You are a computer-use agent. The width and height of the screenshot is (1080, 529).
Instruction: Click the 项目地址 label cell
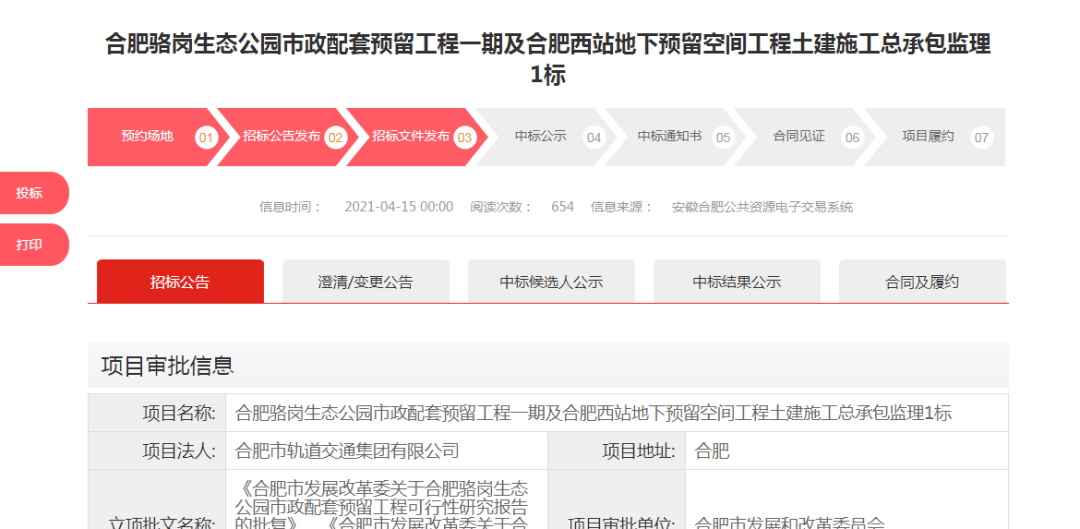[616, 451]
